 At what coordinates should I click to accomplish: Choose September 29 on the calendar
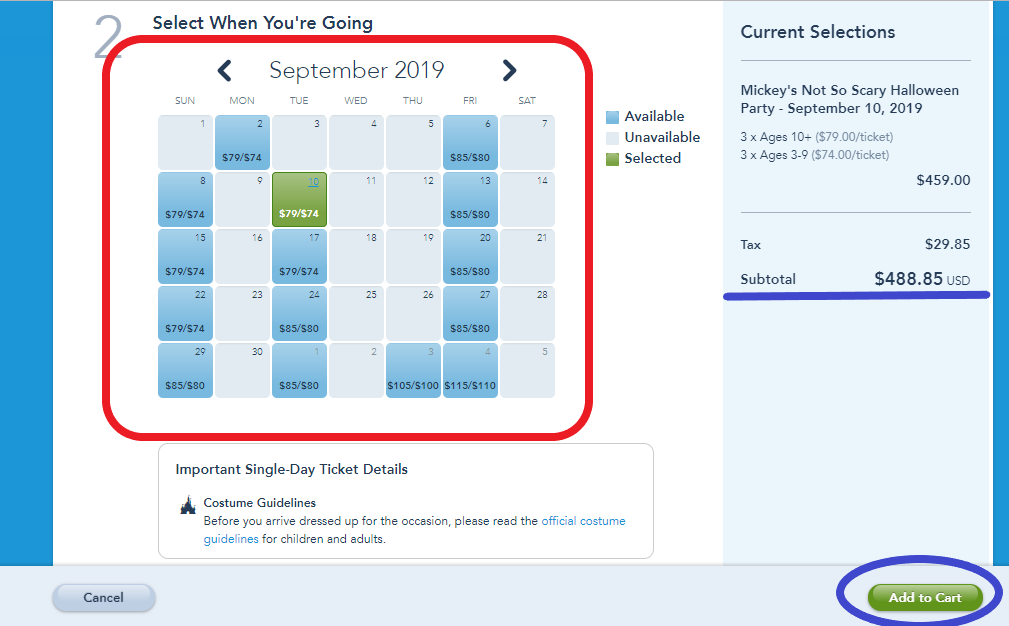point(185,371)
